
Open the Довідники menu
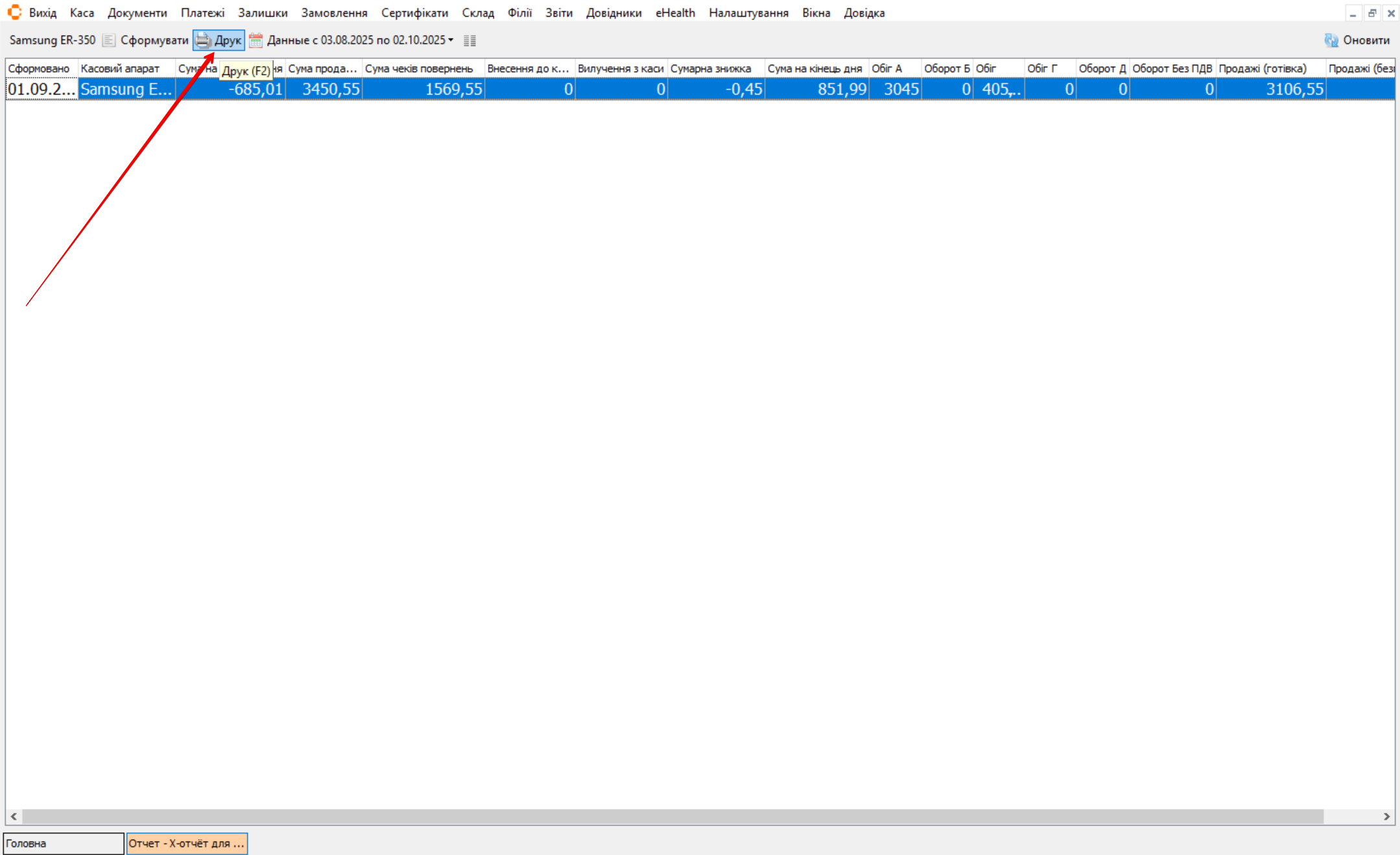613,13
